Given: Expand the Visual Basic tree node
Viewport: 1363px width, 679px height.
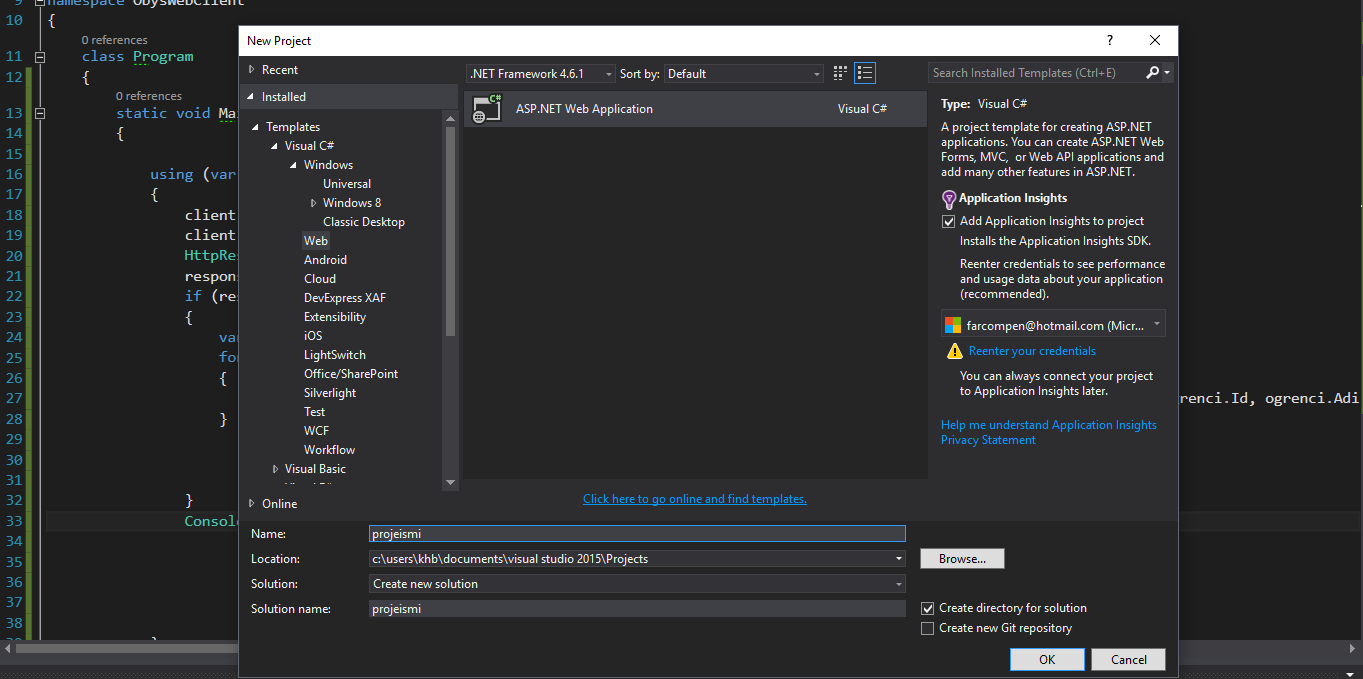Looking at the screenshot, I should pos(275,469).
